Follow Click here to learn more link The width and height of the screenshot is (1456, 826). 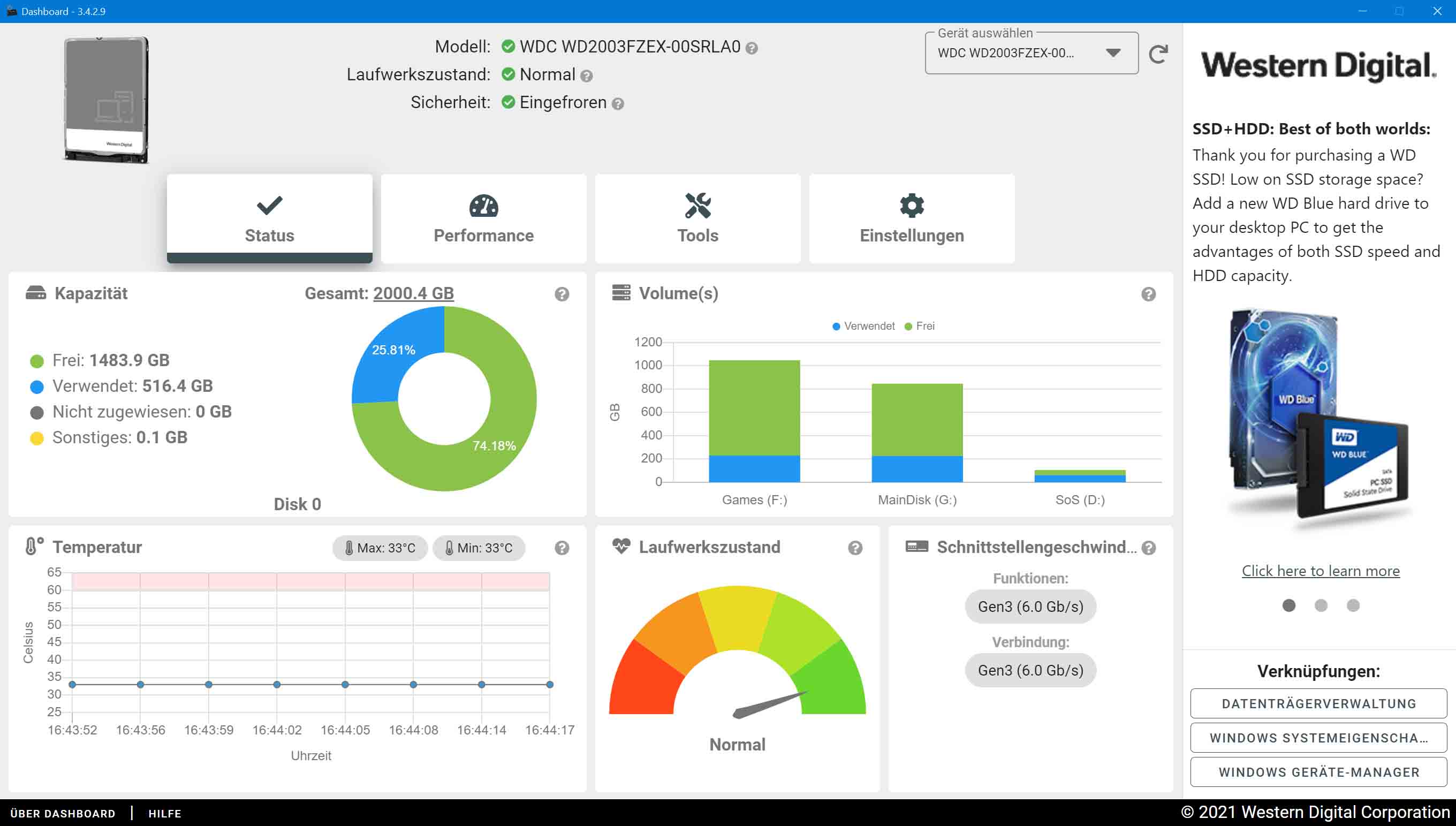pyautogui.click(x=1321, y=571)
